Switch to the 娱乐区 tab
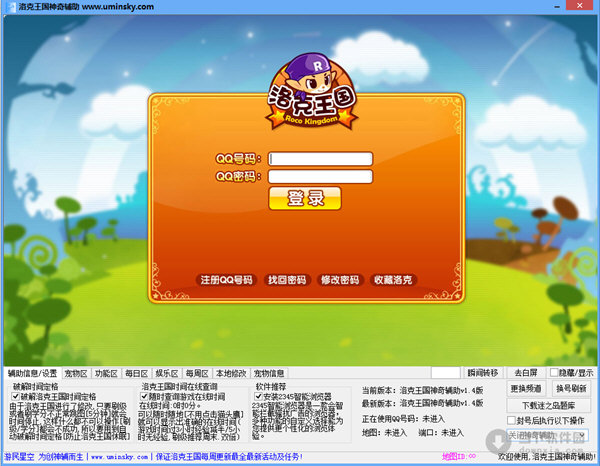Viewport: 600px width, 466px height. [167, 373]
